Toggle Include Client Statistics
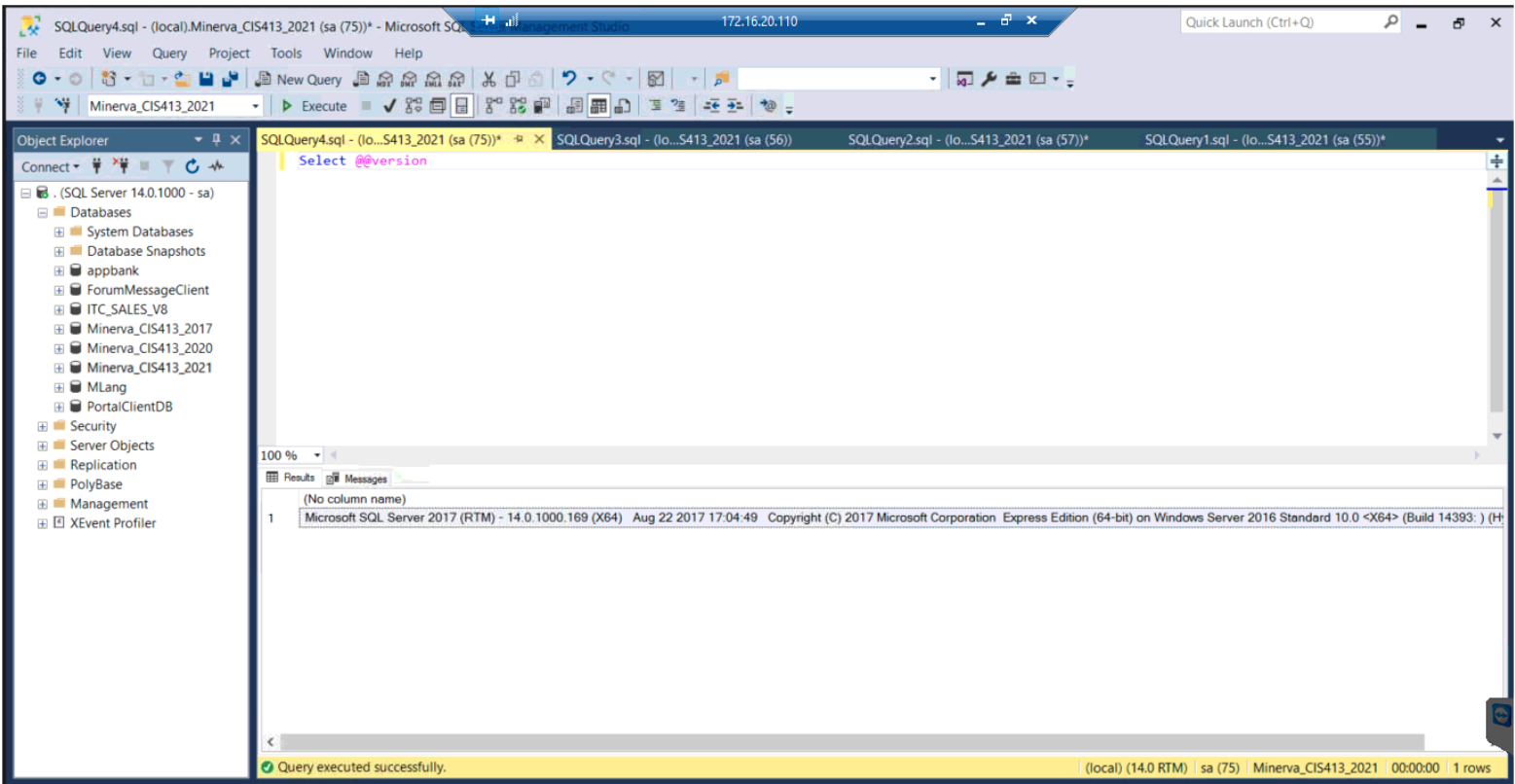 pos(542,106)
